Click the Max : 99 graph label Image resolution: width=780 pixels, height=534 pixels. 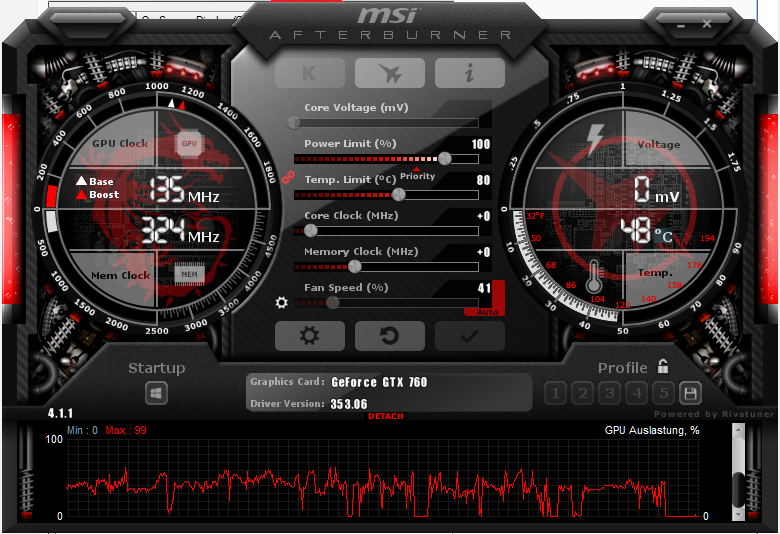click(126, 430)
